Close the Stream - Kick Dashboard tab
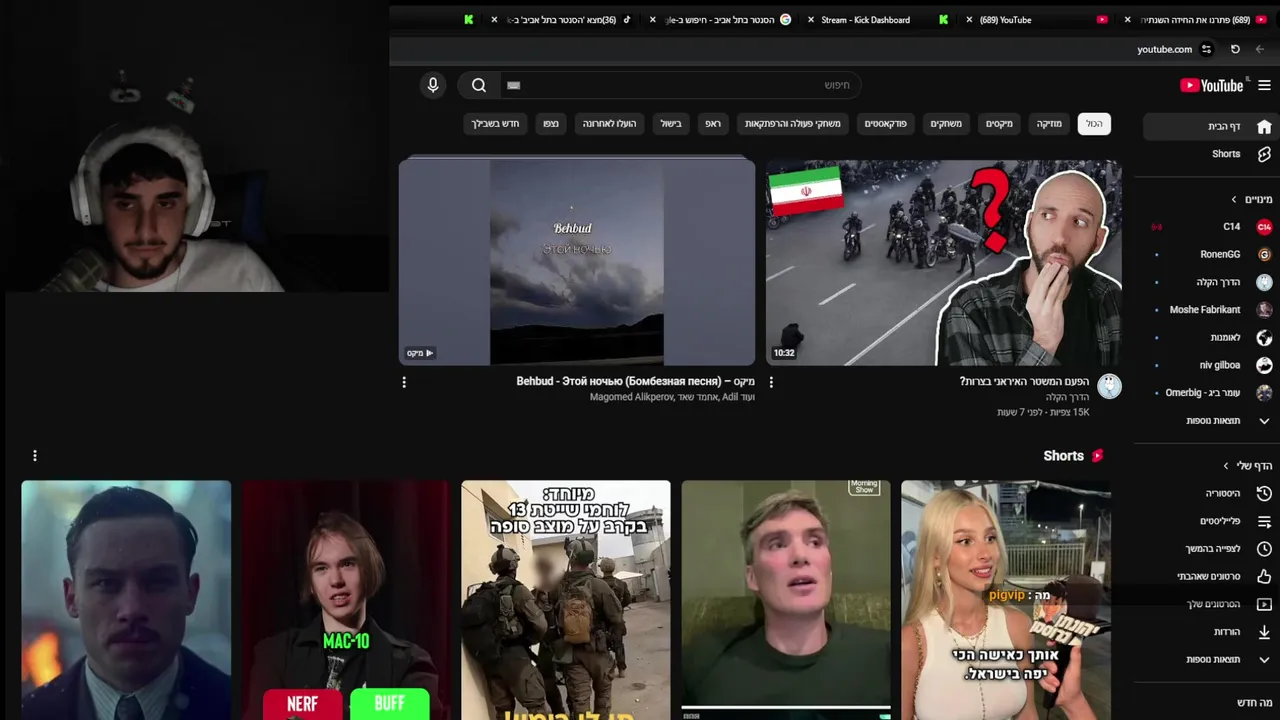Viewport: 1280px width, 720px height. [811, 20]
